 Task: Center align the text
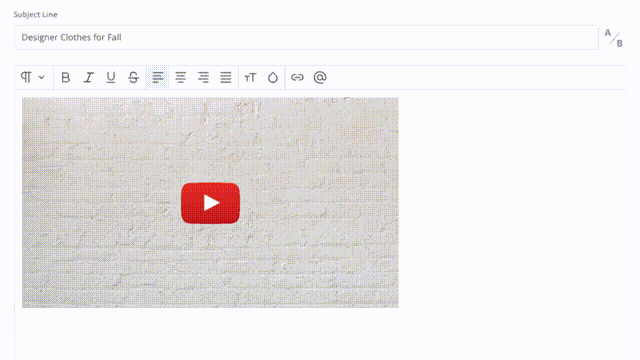180,77
